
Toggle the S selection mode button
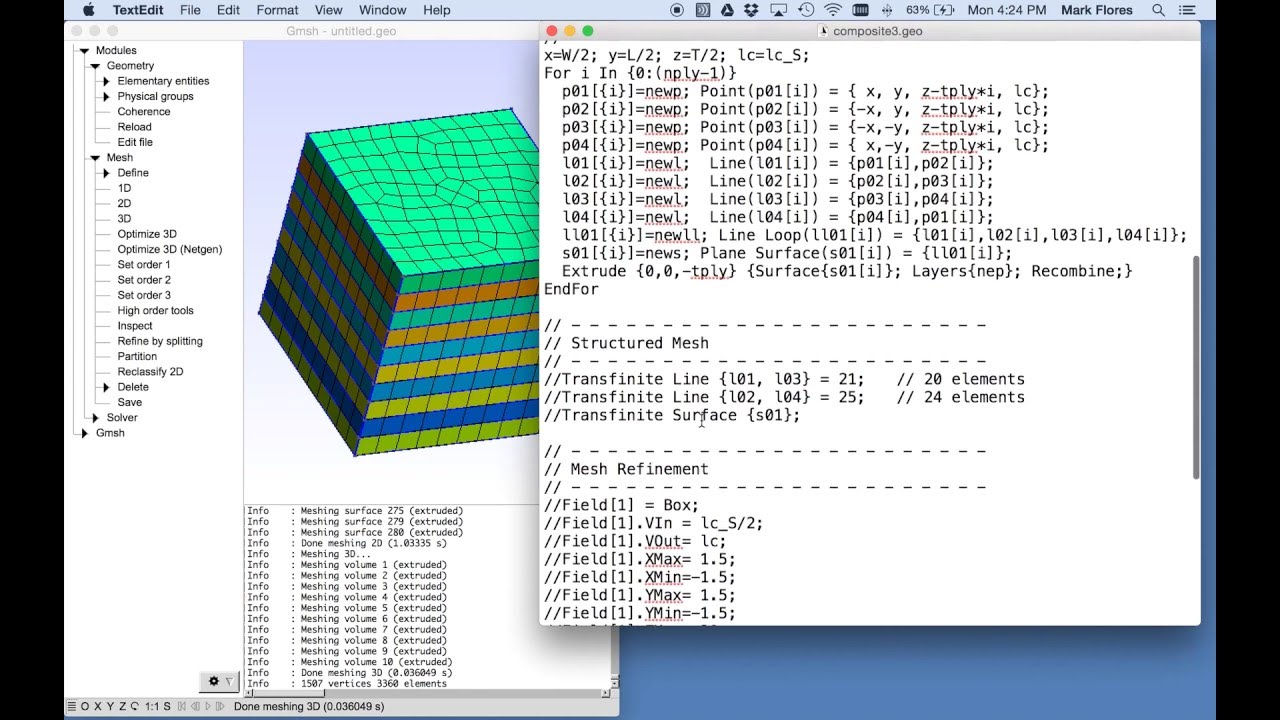click(167, 706)
